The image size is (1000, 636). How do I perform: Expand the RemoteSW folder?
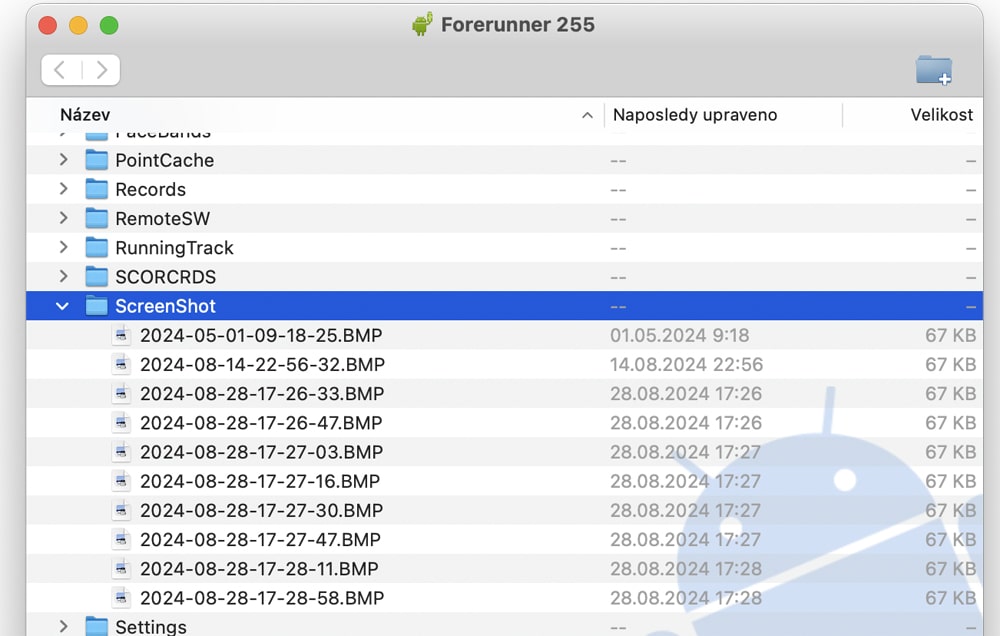tap(63, 218)
